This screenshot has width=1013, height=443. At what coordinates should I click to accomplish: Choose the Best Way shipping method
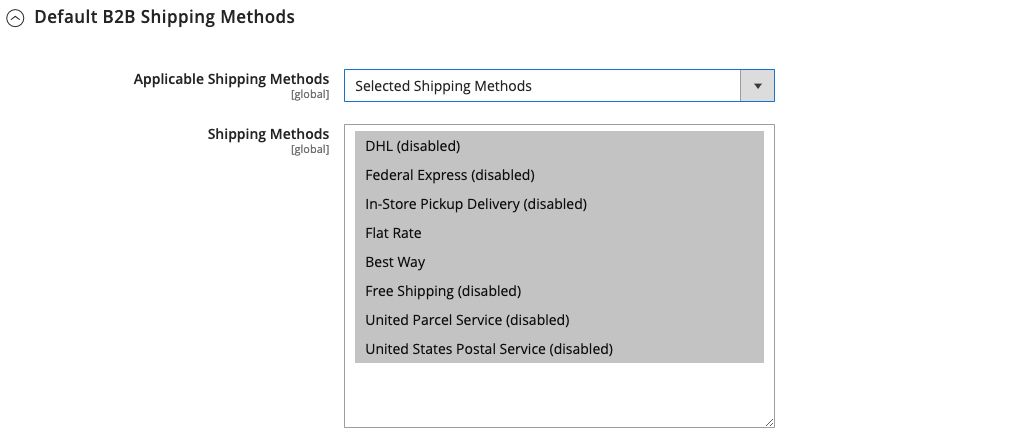pos(395,262)
